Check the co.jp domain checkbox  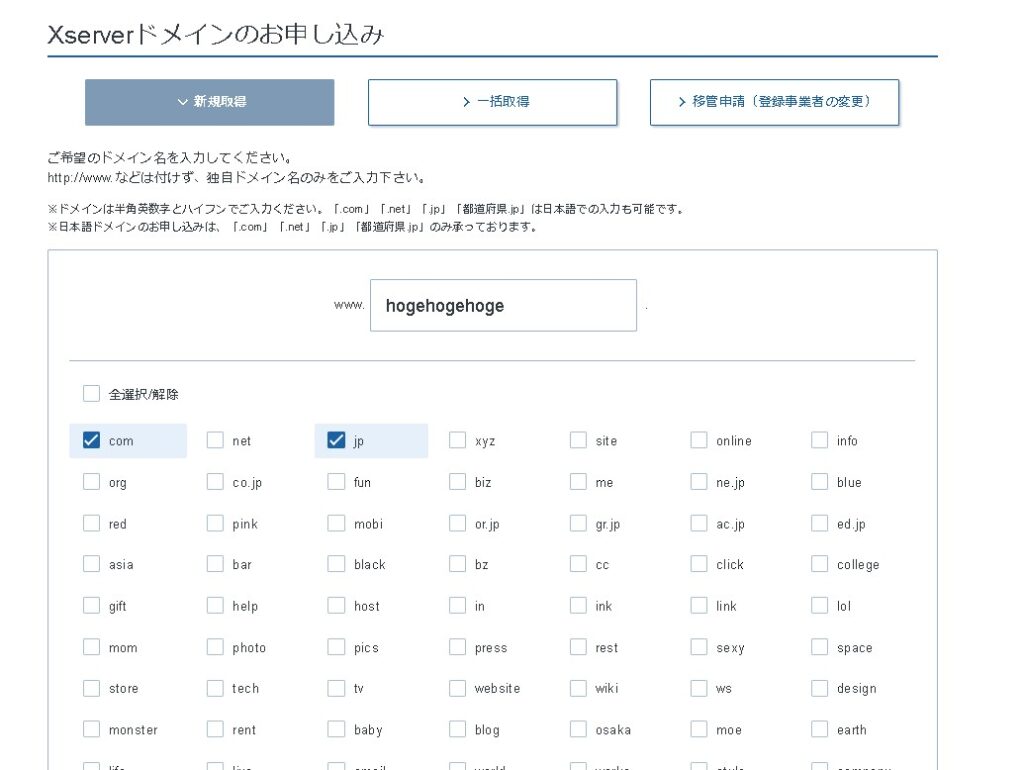(x=215, y=481)
